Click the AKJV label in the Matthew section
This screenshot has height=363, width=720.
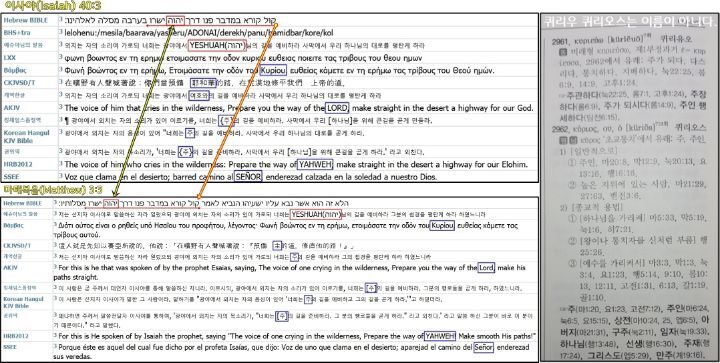11,267
